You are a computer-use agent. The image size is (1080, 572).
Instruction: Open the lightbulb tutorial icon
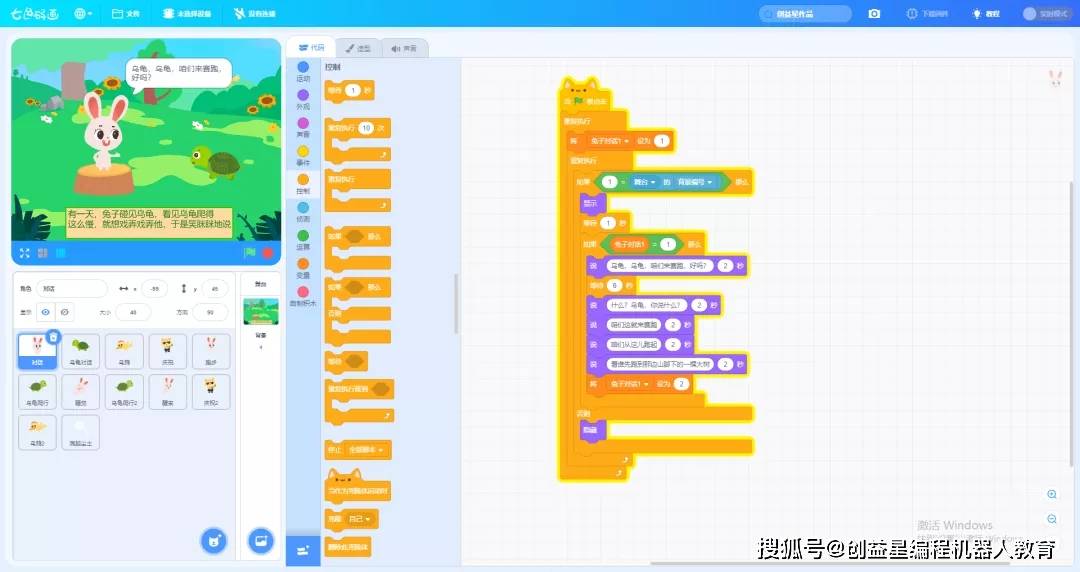[x=977, y=14]
